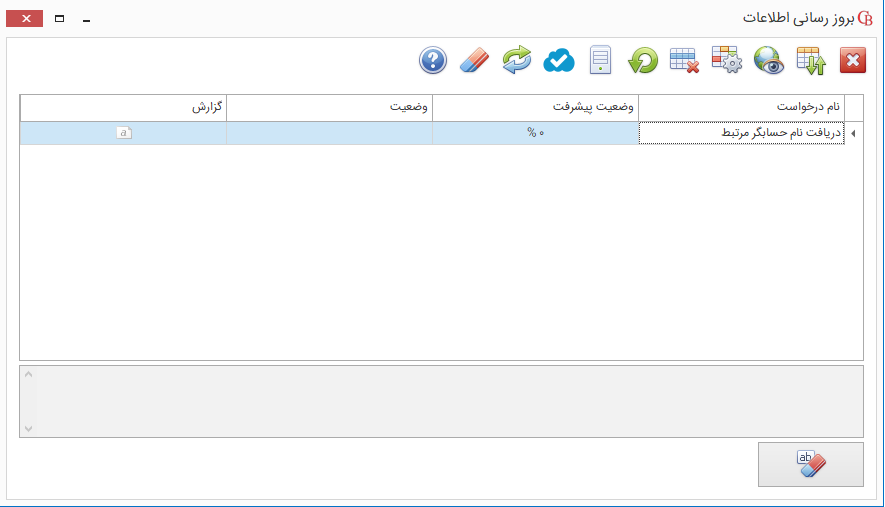This screenshot has width=885, height=507.
Task: Click the نام درخواست column header
Action: pyautogui.click(x=741, y=107)
